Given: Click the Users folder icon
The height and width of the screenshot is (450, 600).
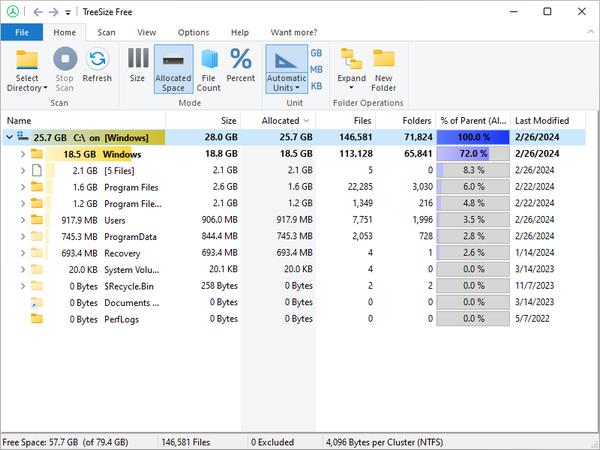Looking at the screenshot, I should coord(37,219).
